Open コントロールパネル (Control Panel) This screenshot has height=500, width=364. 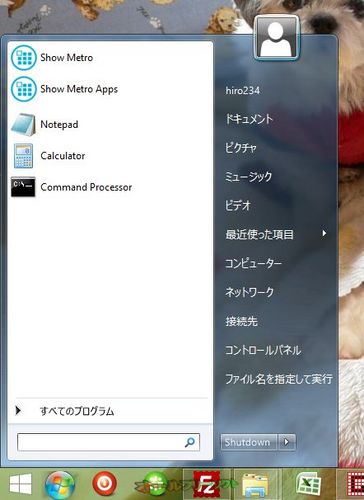pyautogui.click(x=263, y=350)
